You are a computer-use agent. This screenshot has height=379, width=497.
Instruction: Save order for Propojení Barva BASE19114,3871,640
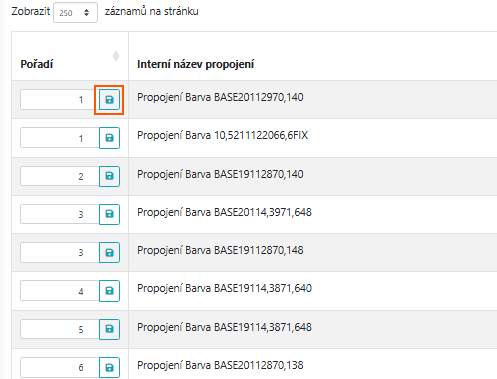109,291
